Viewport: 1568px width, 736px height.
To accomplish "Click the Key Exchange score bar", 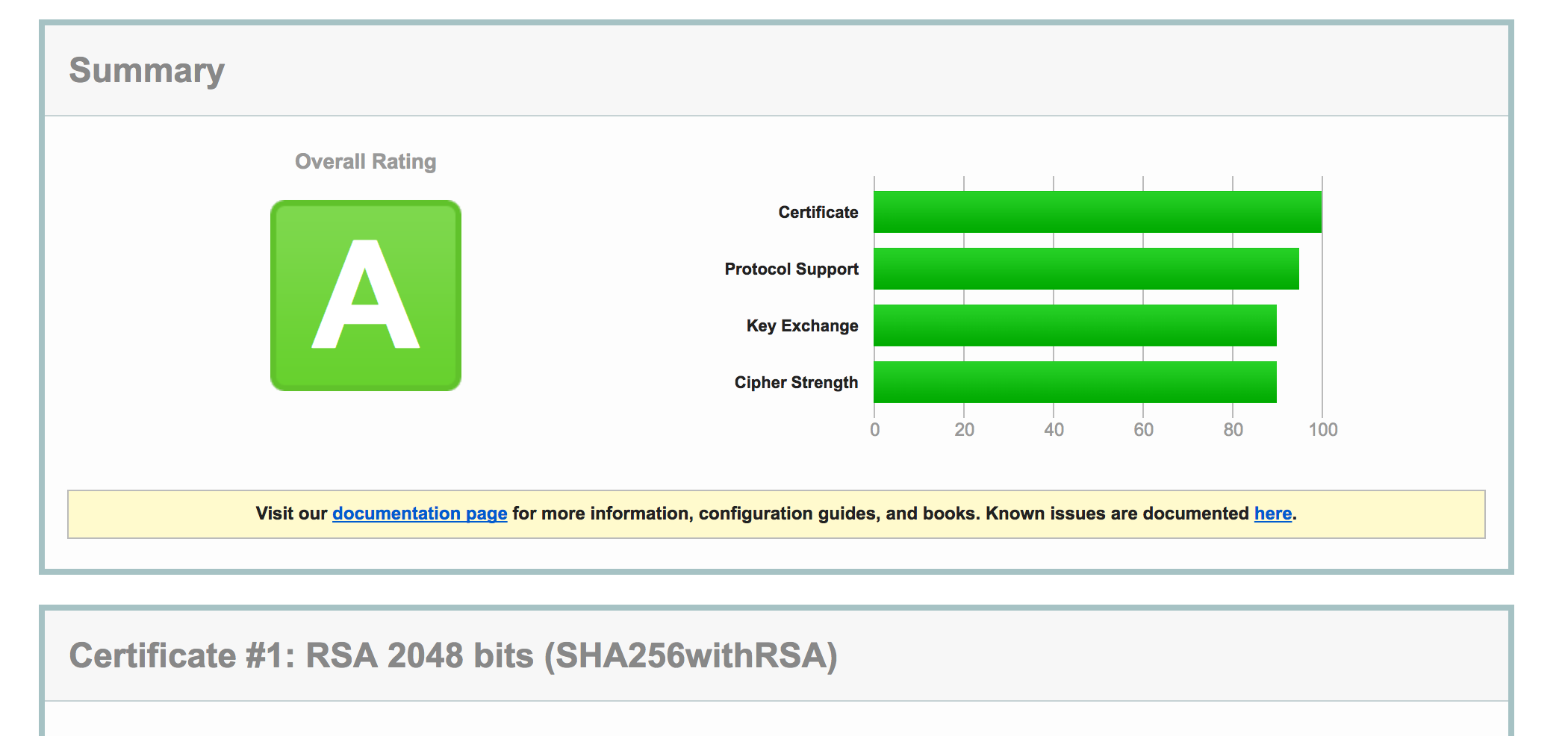I will tap(1075, 325).
